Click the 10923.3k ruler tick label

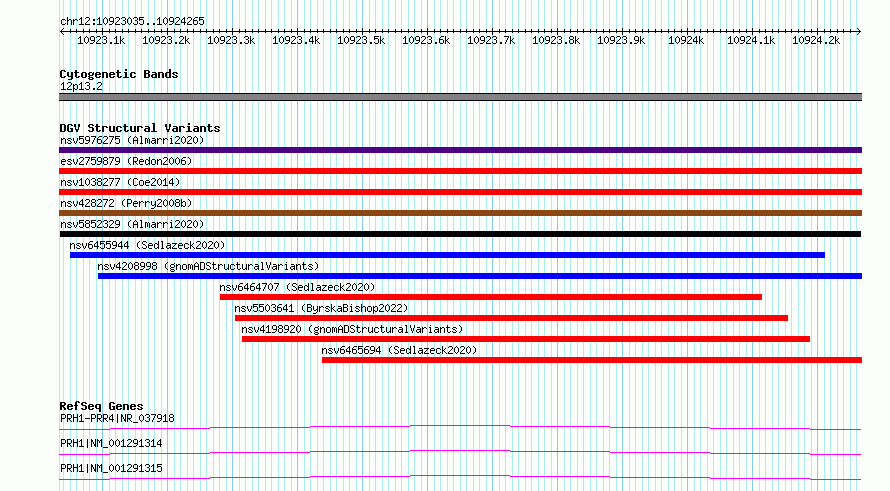[231, 40]
